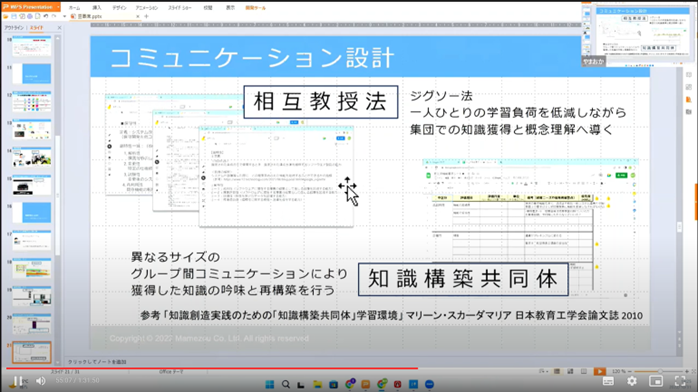This screenshot has width=698, height=392.
Task: Select the highlighted slide 21 thumbnail
Action: [32, 352]
